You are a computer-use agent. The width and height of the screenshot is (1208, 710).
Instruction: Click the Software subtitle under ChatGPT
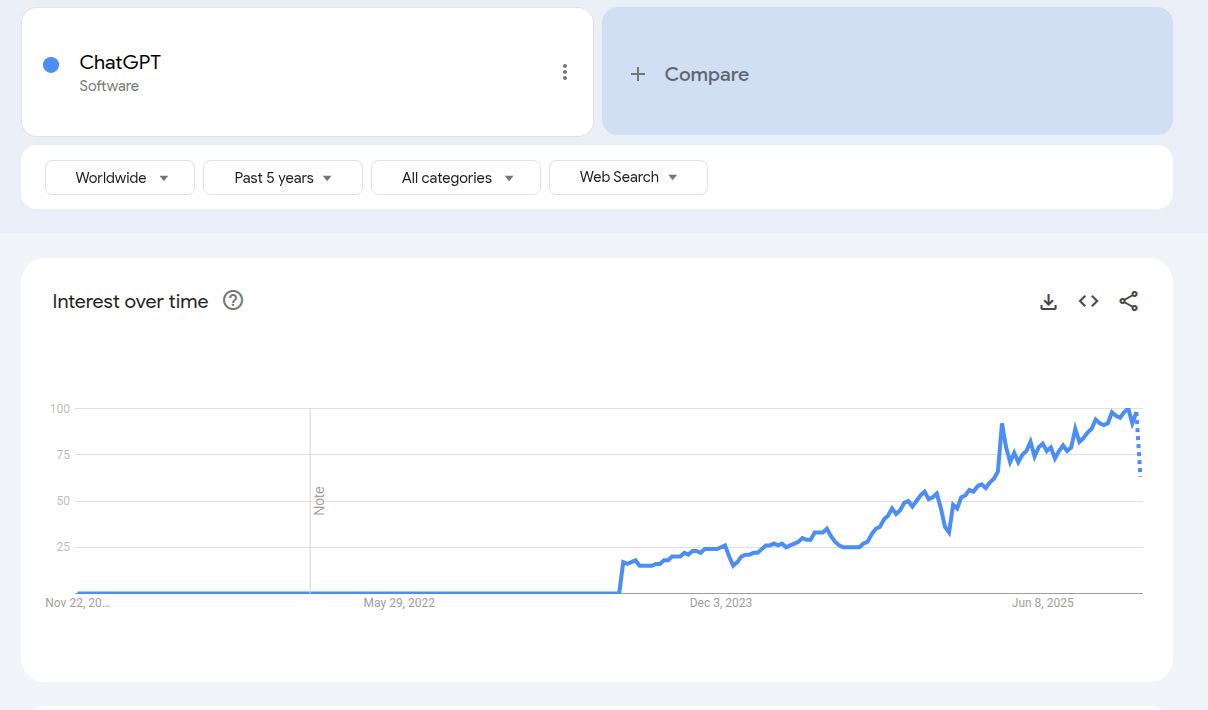(109, 86)
